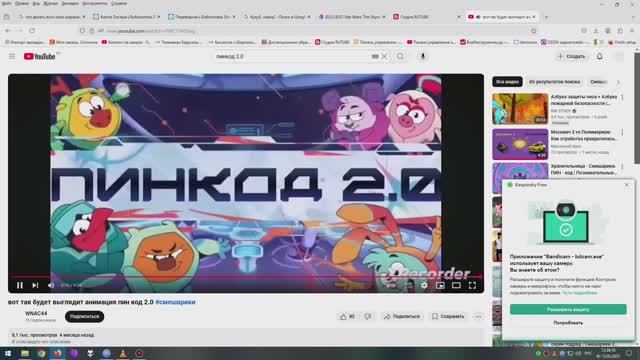
Task: Go back with the browser back arrow
Action: click(8, 31)
